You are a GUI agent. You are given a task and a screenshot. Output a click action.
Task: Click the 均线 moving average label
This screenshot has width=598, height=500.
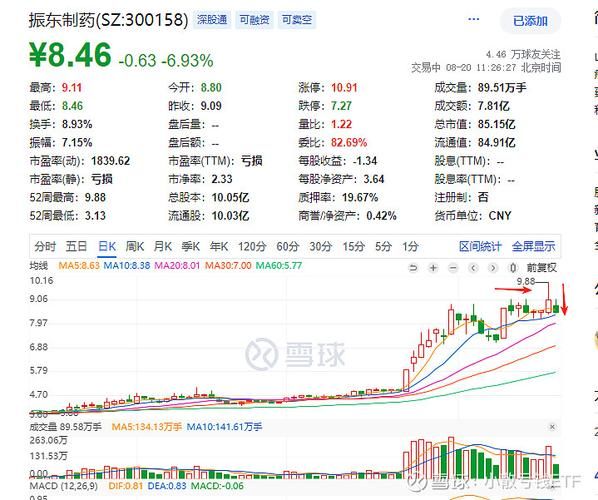(x=39, y=265)
